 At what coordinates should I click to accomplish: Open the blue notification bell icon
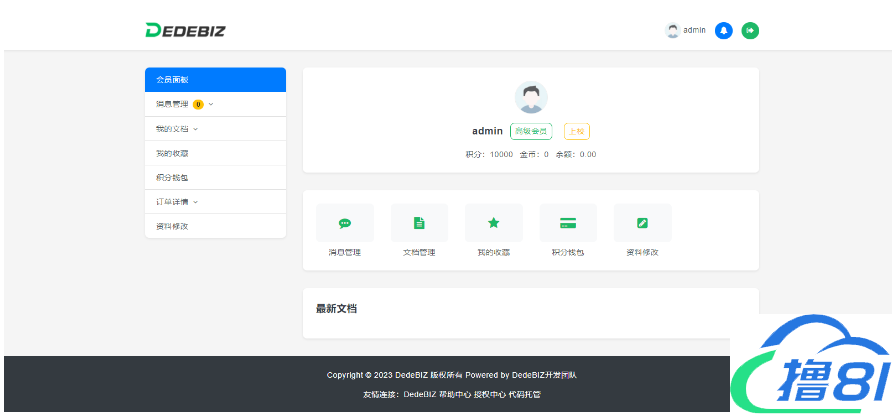[x=724, y=30]
